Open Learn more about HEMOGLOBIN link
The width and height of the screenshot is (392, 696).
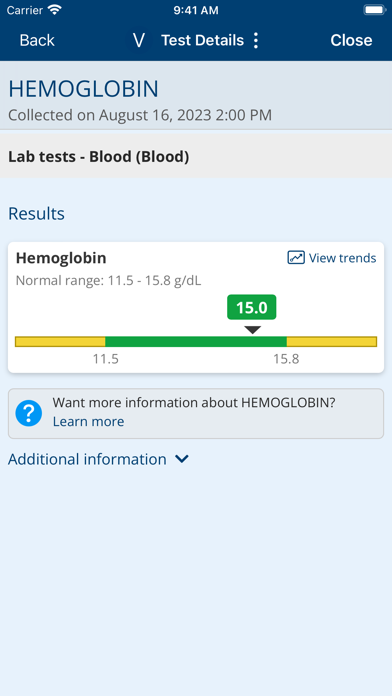[88, 421]
